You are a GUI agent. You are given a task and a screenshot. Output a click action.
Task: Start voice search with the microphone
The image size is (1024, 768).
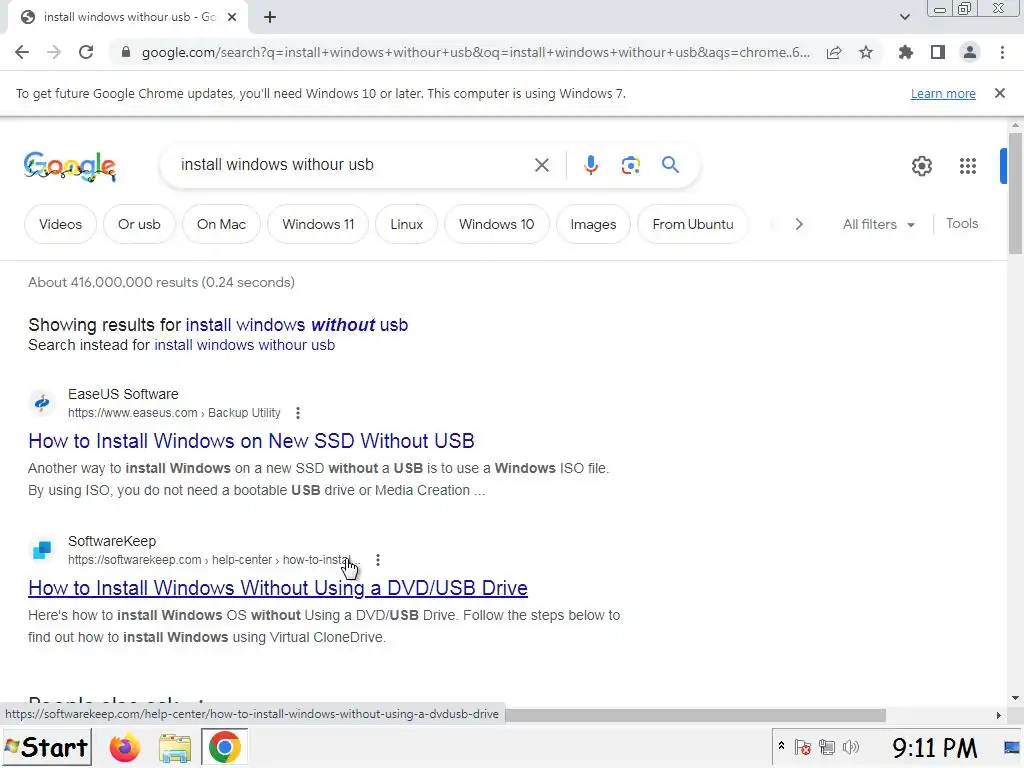pos(590,165)
